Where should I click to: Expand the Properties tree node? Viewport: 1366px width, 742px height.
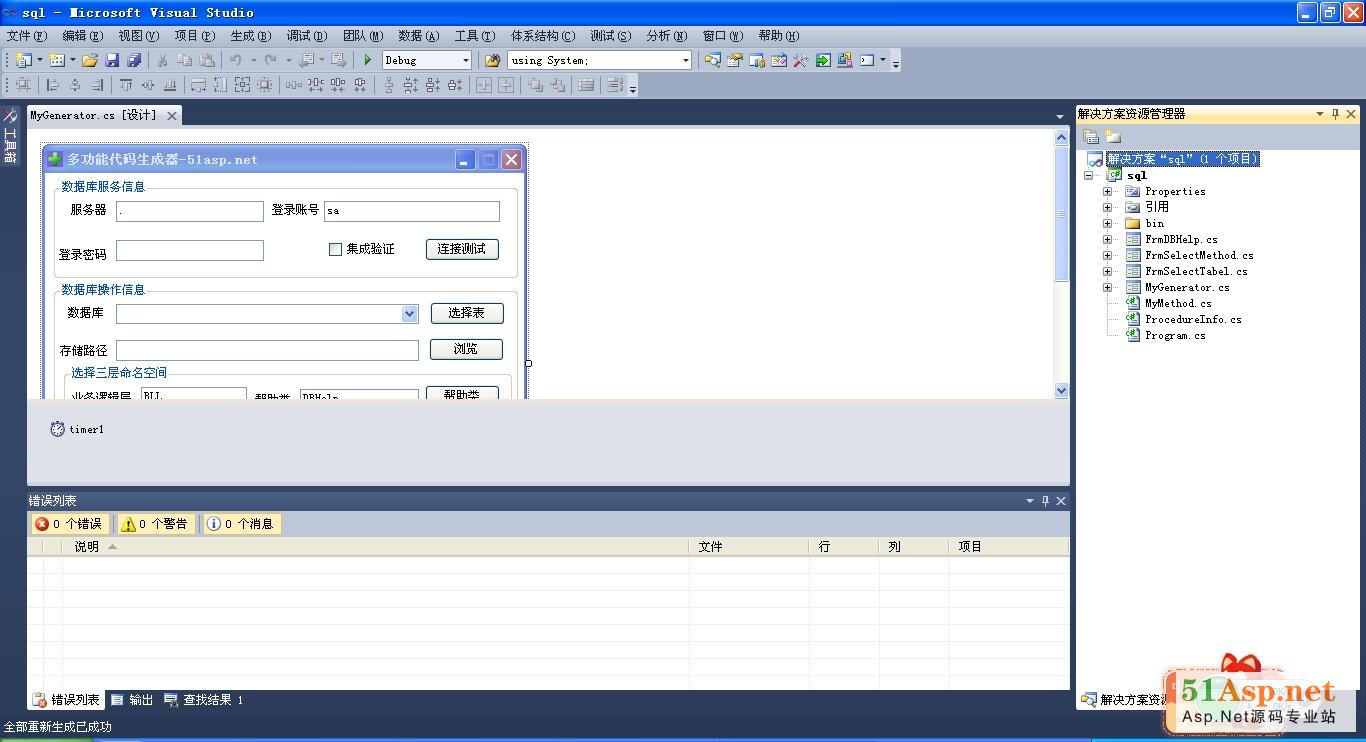(1107, 191)
